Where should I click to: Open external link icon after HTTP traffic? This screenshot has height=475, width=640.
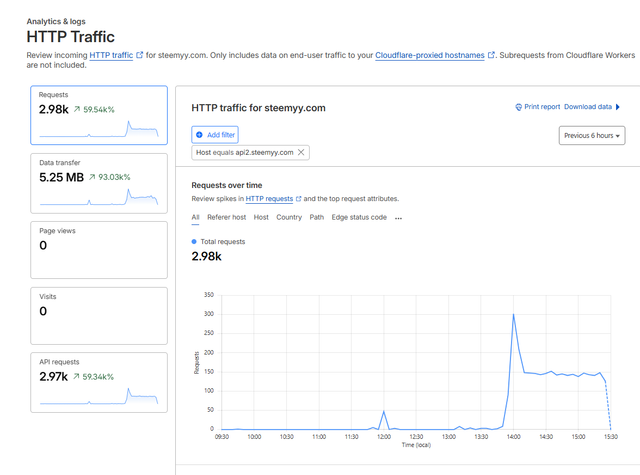tap(139, 55)
